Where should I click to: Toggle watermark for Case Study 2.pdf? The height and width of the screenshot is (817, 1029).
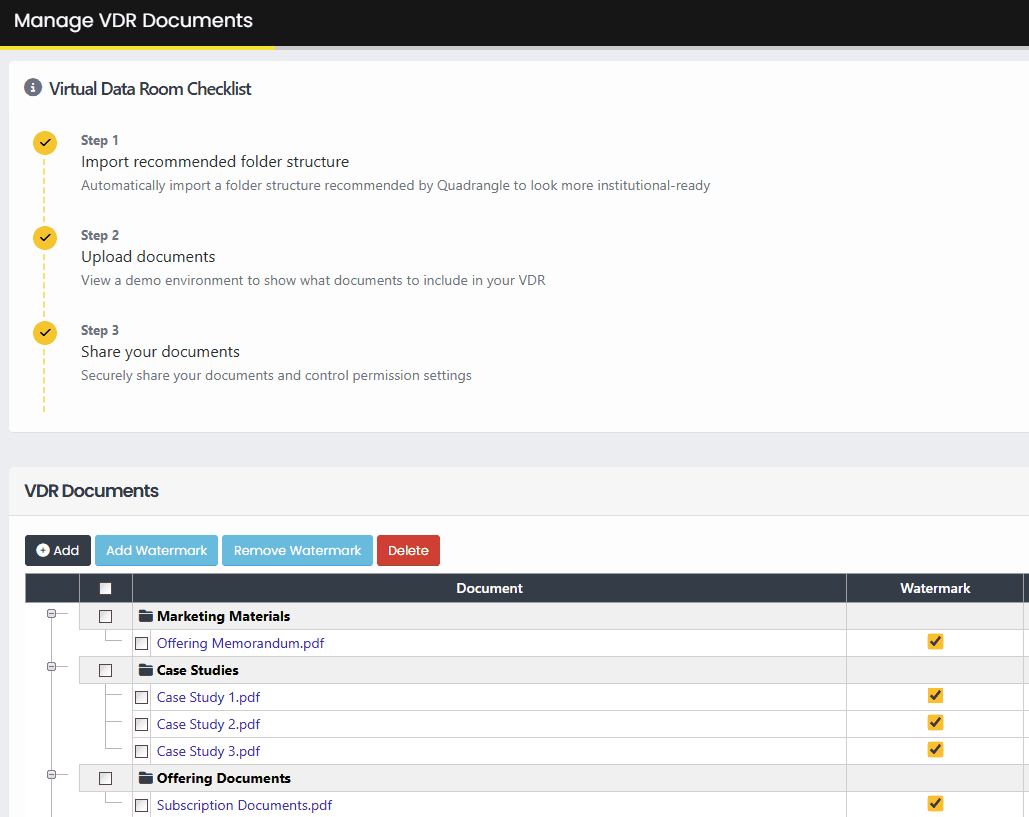935,723
